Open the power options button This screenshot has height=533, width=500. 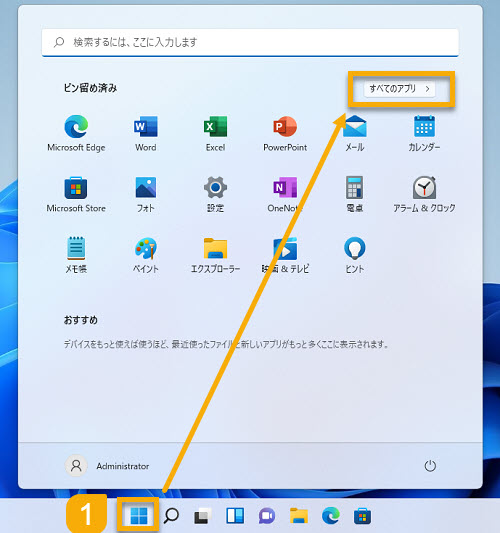pyautogui.click(x=430, y=466)
